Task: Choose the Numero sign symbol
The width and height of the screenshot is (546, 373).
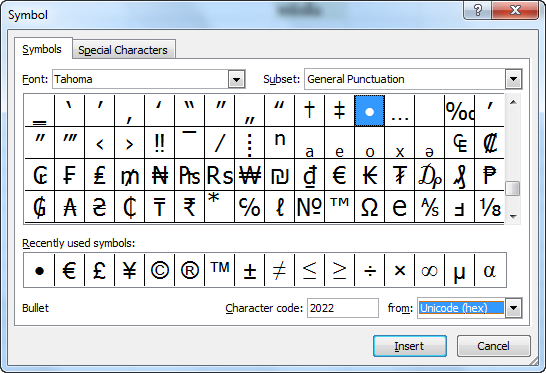Action: click(310, 207)
